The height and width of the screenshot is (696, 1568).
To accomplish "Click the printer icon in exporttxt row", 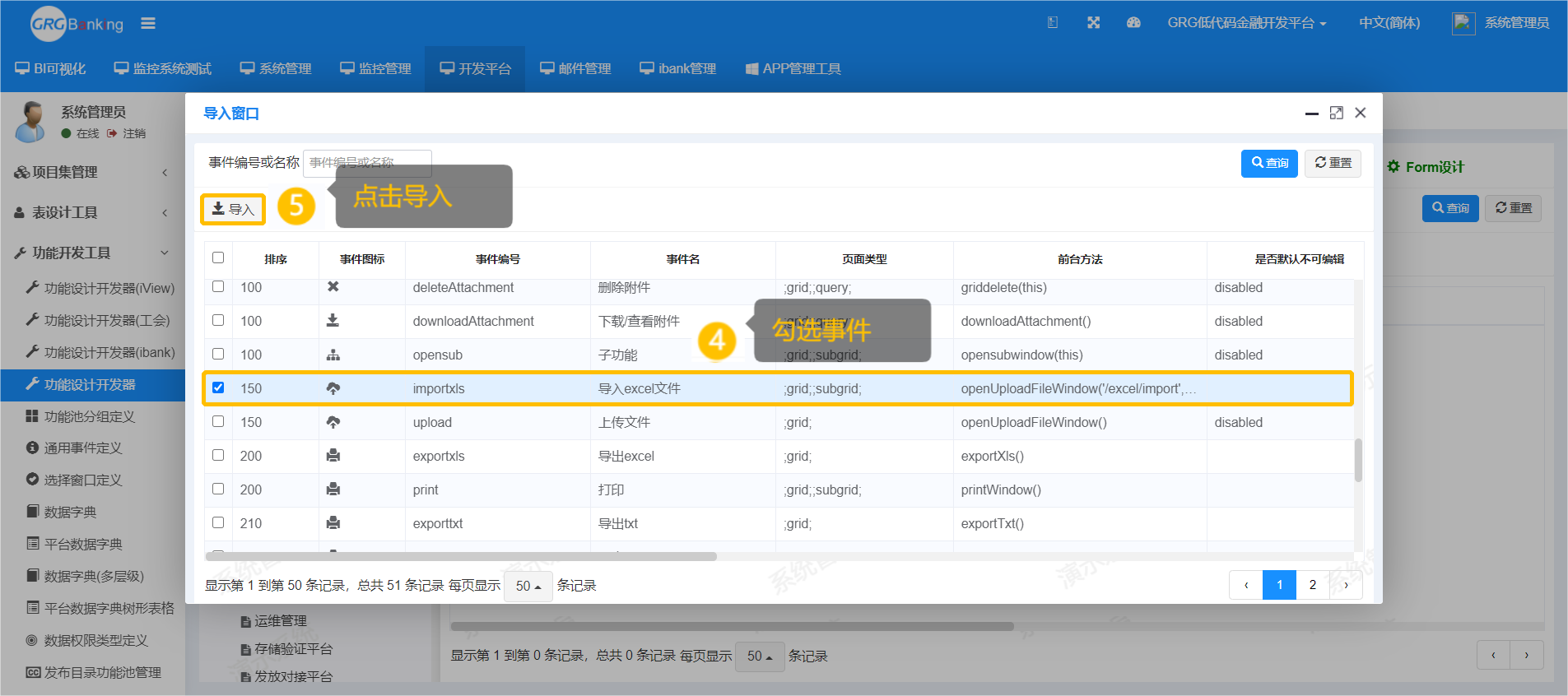I will (333, 523).
